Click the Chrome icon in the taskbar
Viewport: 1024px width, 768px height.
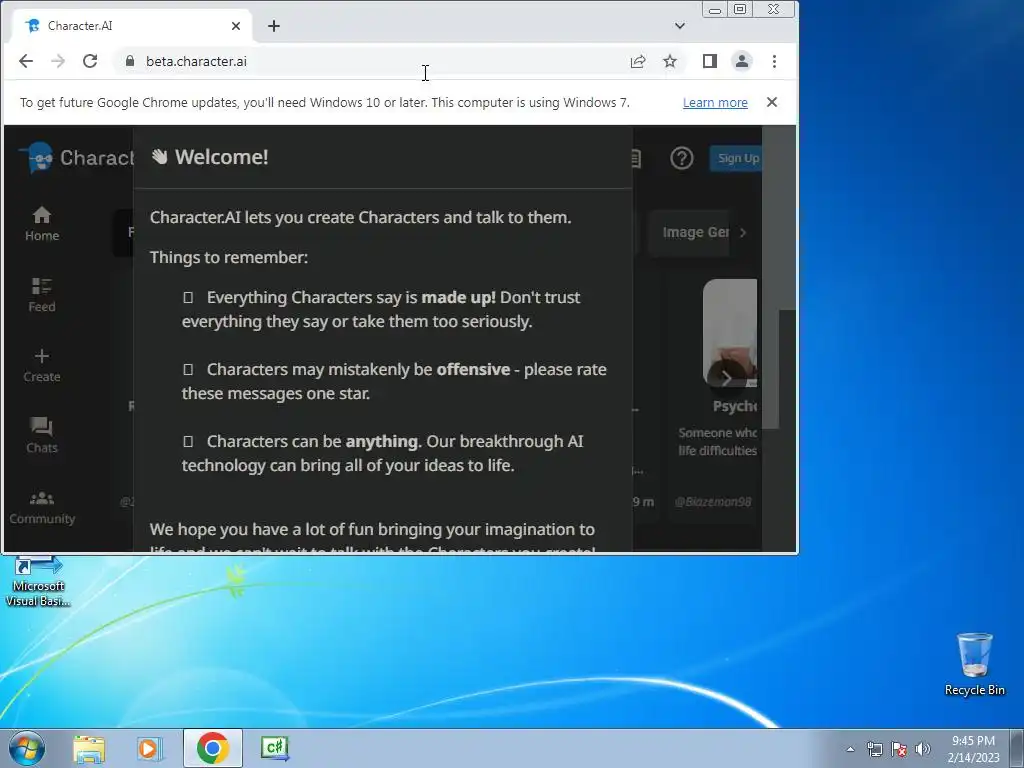point(212,748)
